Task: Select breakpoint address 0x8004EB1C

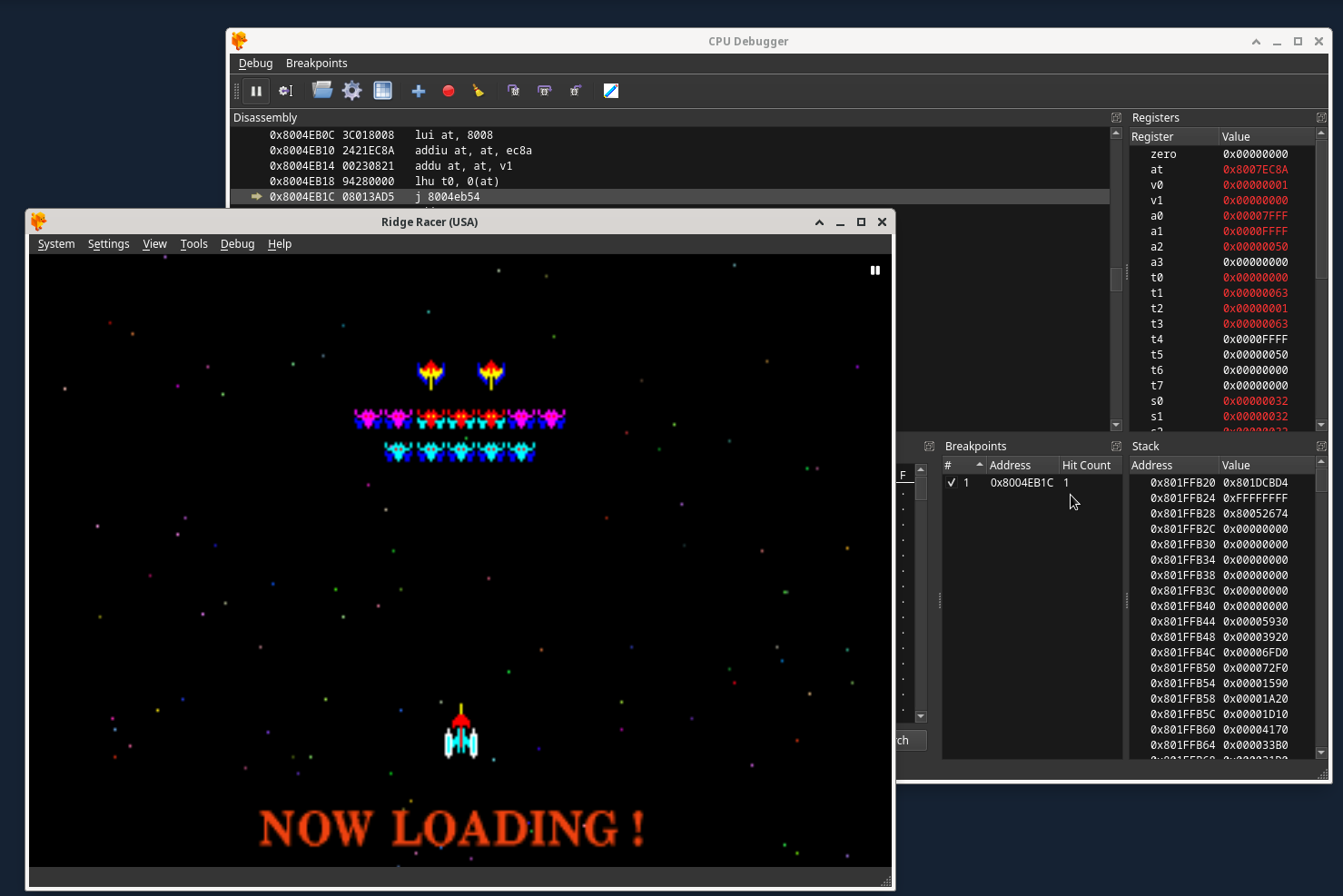Action: 1022,483
